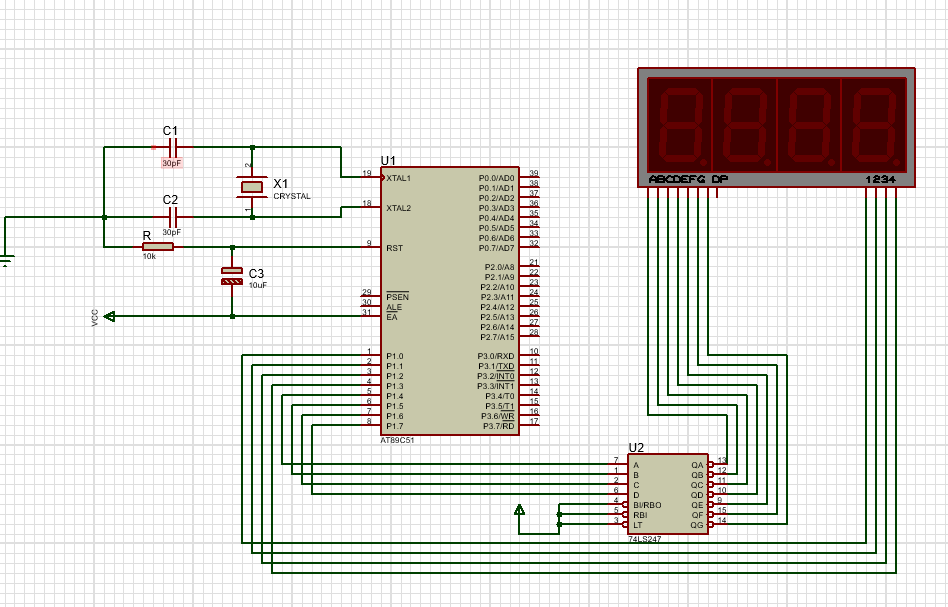Click the X1 reference label
This screenshot has height=607, width=948.
click(281, 184)
